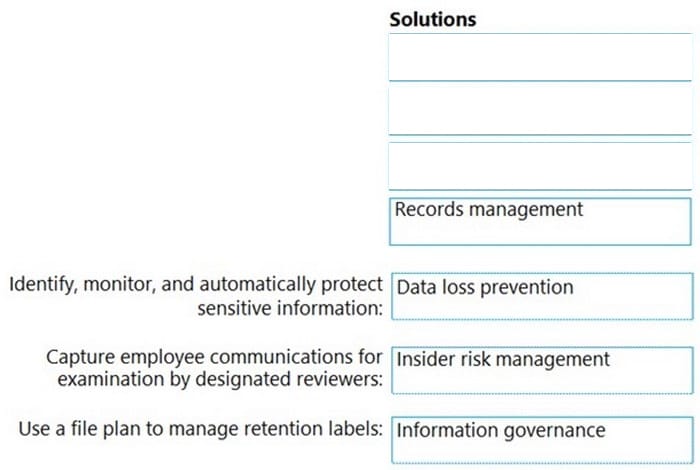Click the second empty Solutions slot

tap(540, 111)
